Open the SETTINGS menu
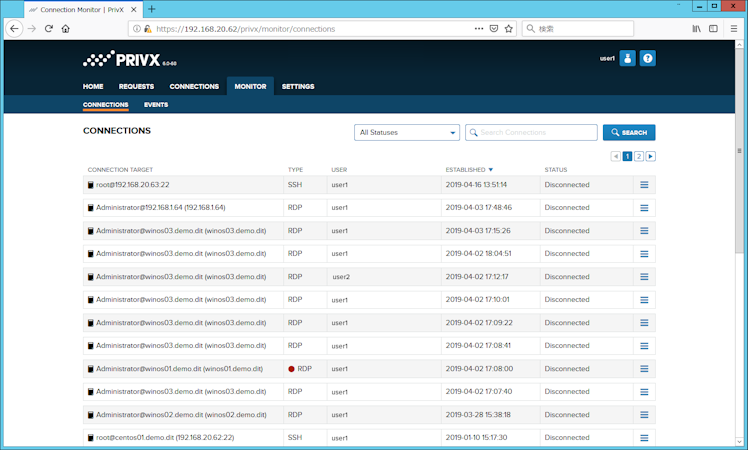The image size is (748, 450). pos(298,86)
